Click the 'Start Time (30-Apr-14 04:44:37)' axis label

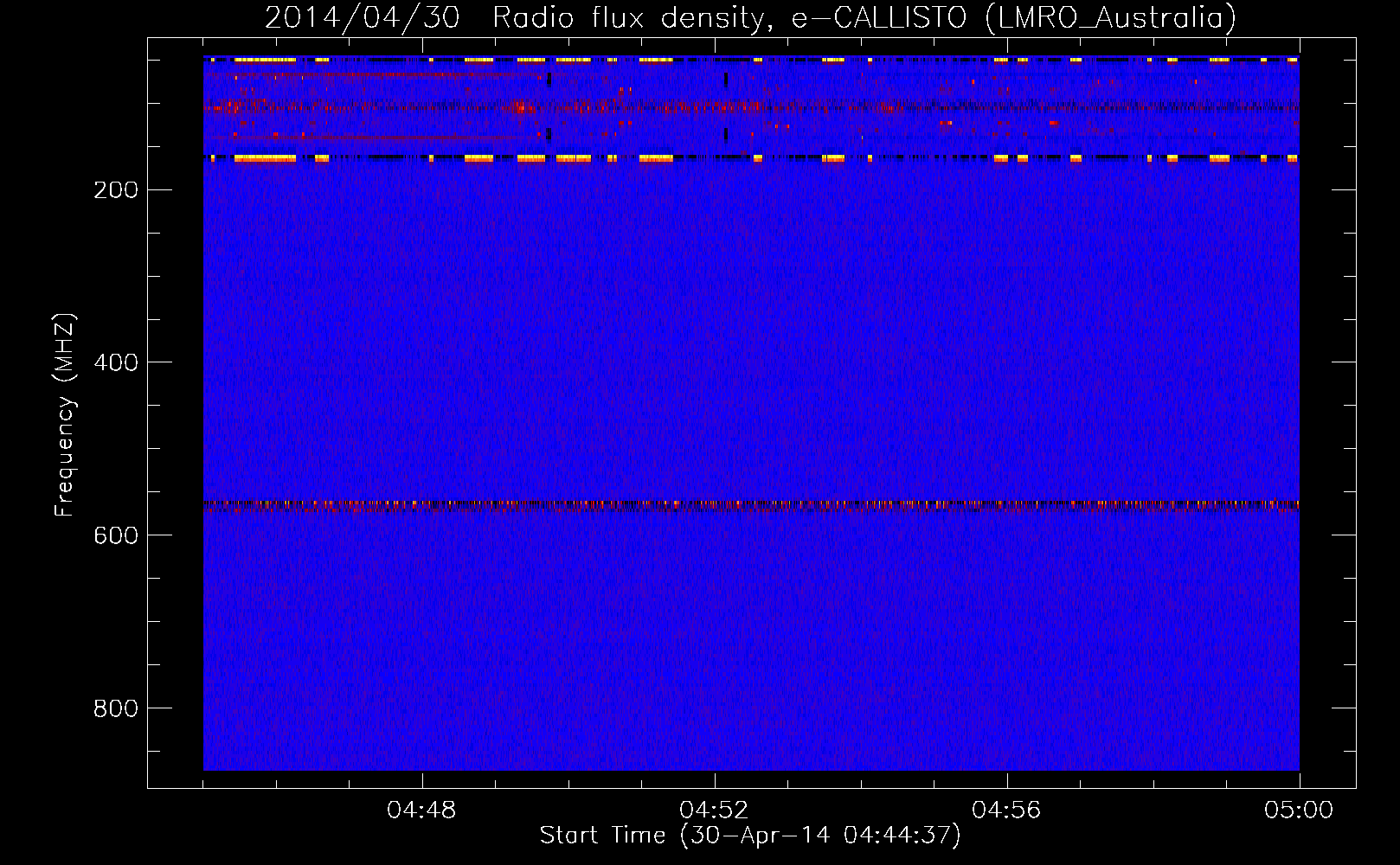click(750, 836)
